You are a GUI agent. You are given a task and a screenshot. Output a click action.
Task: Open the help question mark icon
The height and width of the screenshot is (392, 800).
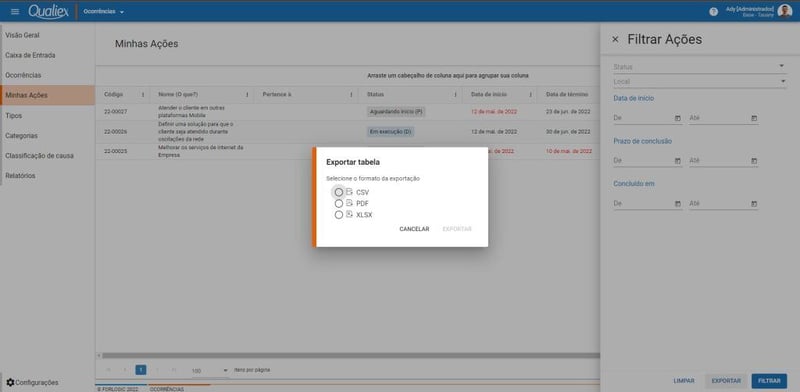(x=713, y=12)
